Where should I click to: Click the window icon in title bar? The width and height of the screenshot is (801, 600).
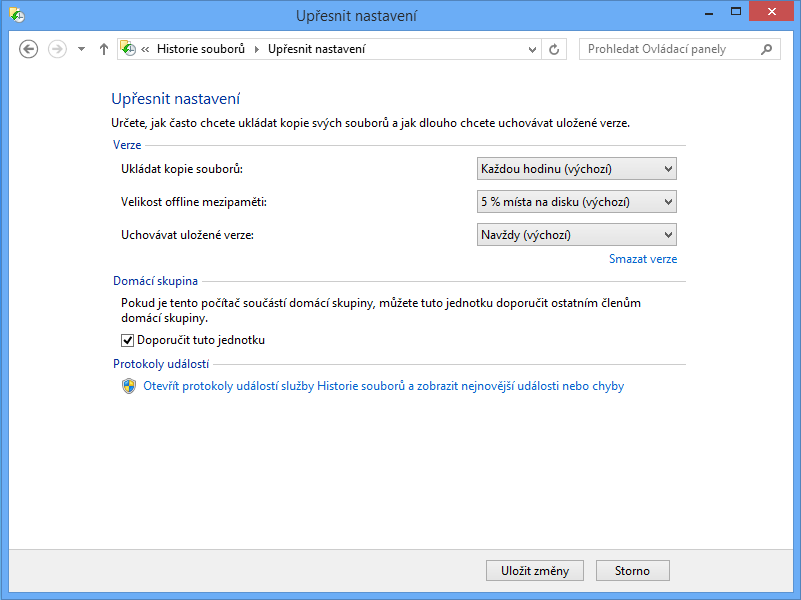tap(17, 15)
